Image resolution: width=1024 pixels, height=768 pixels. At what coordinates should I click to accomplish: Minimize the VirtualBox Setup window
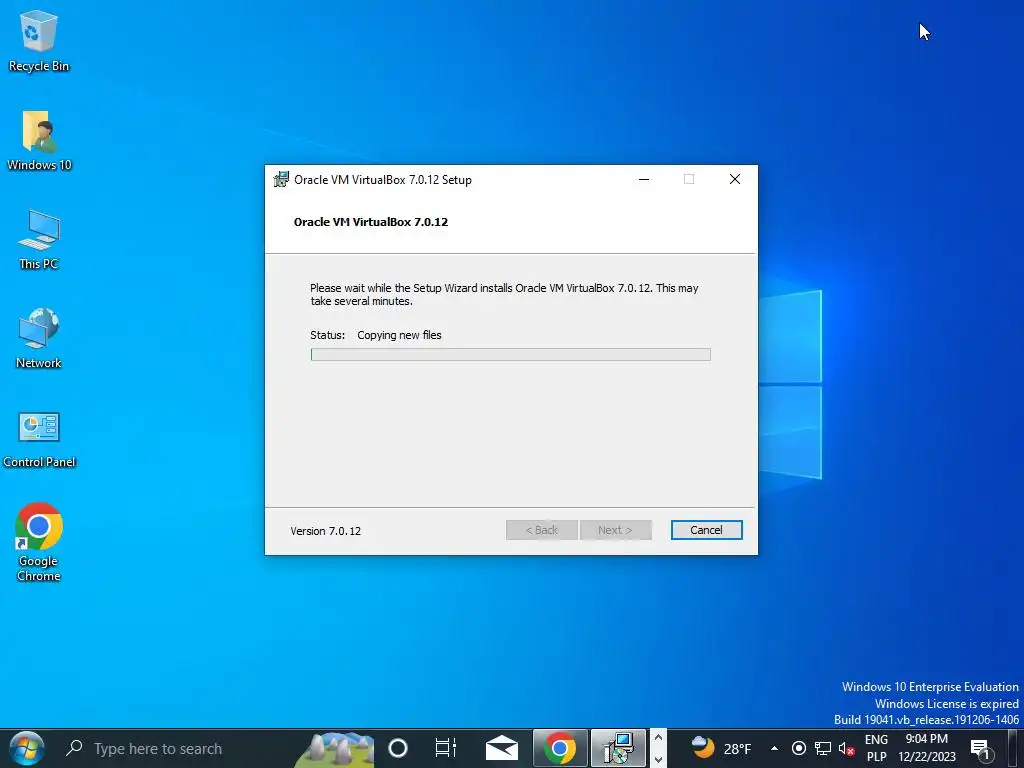[644, 180]
